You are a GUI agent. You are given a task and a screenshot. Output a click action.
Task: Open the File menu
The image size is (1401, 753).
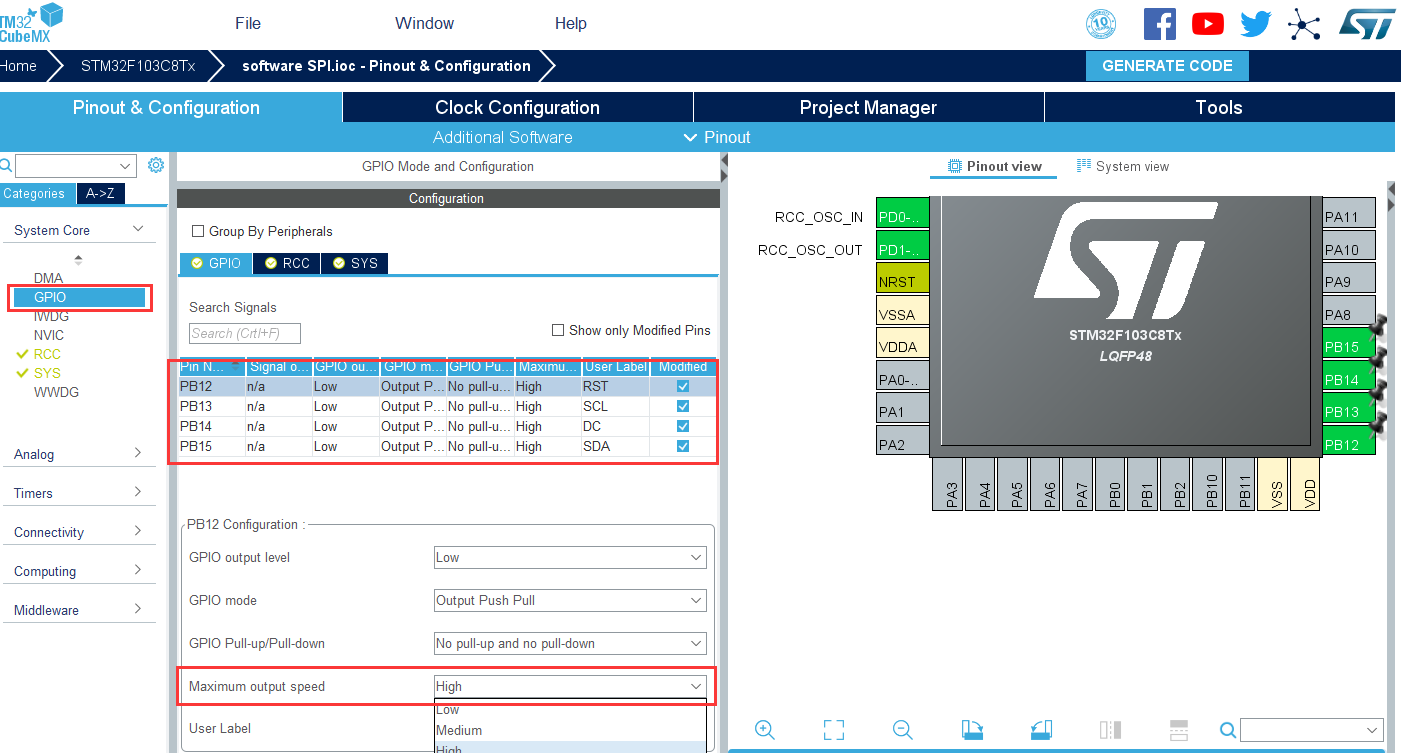[x=248, y=23]
